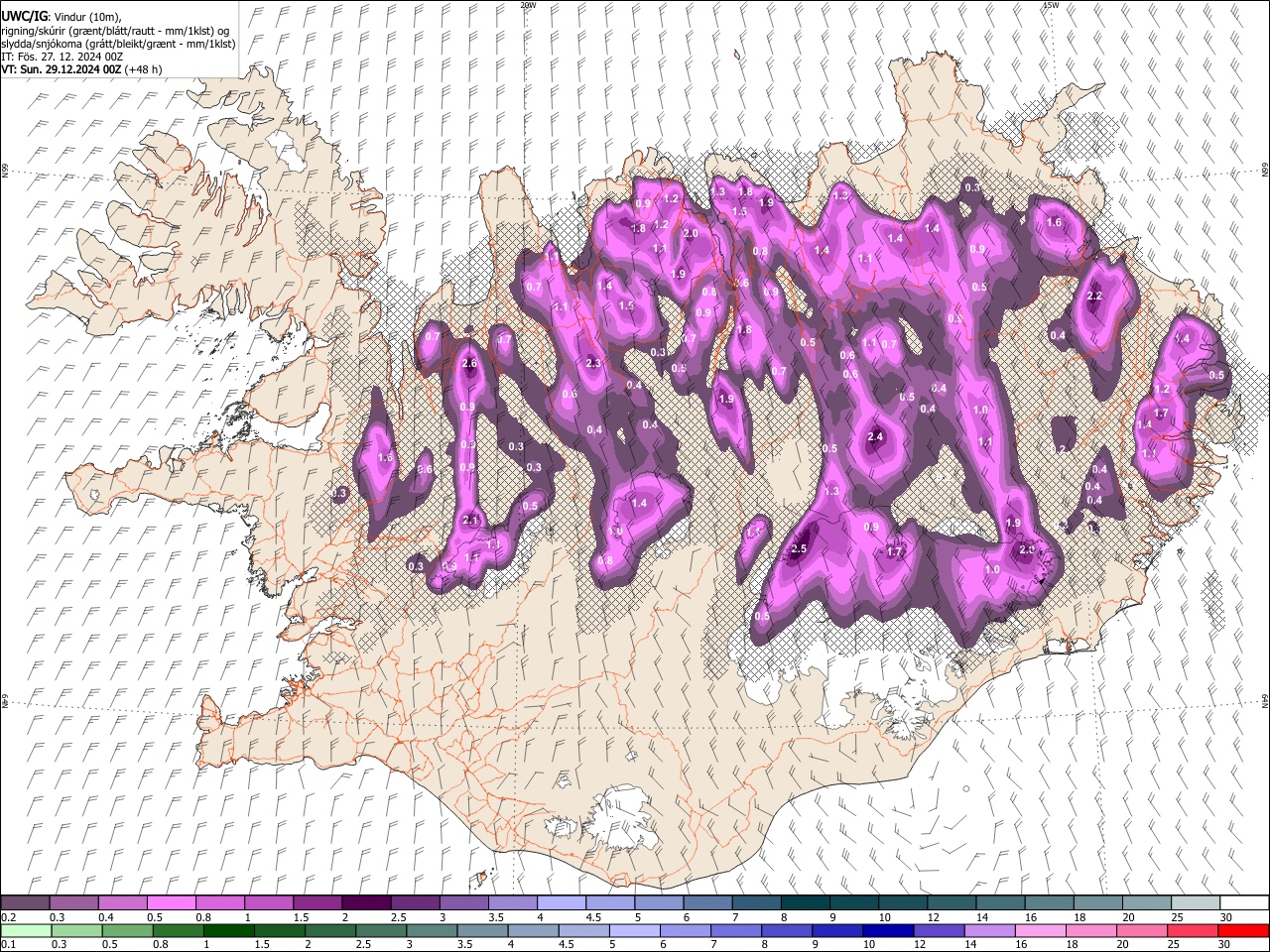The height and width of the screenshot is (952, 1270).
Task: Click the '0.2' label on the snow scale
Action: [x=9, y=917]
